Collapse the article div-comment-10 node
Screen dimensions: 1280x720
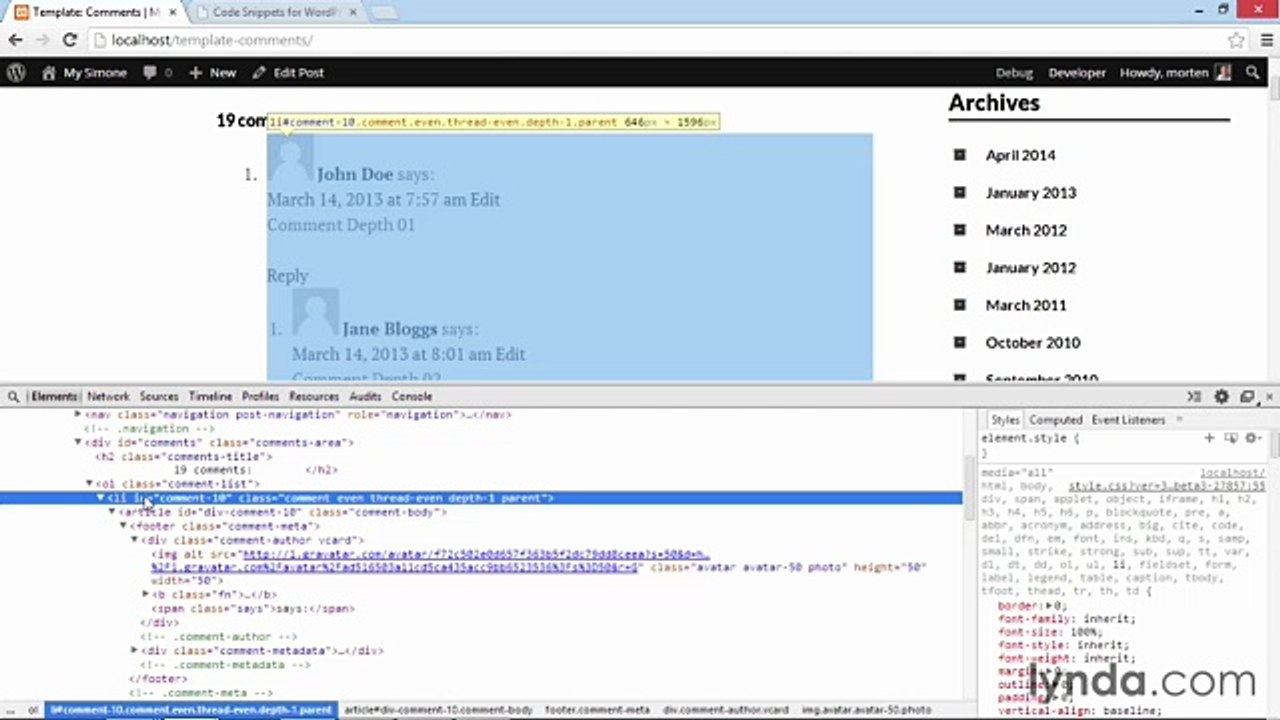[112, 512]
